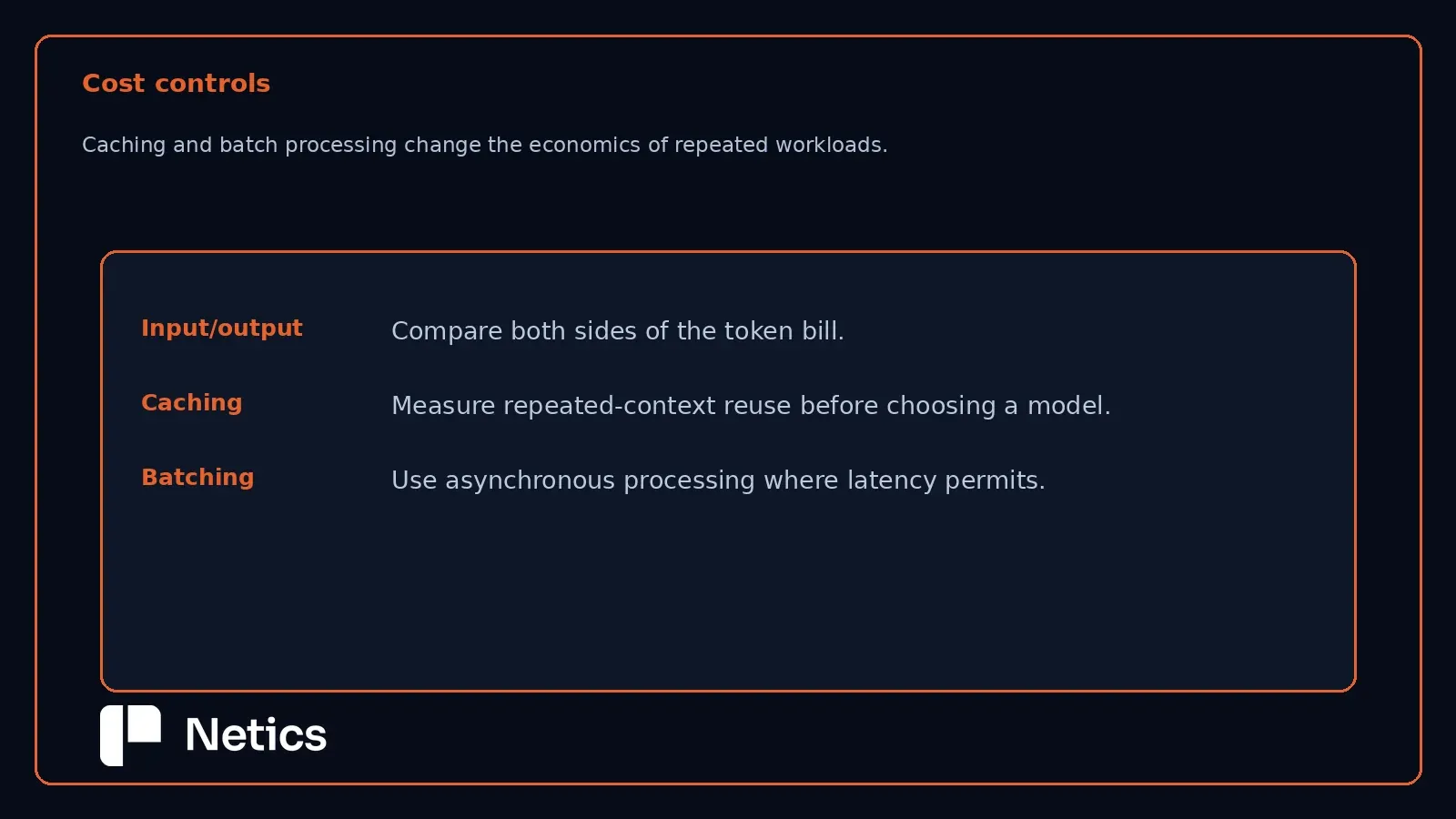Viewport: 1456px width, 819px height.
Task: Click the words repeated workloads in subtitle
Action: tap(780, 145)
